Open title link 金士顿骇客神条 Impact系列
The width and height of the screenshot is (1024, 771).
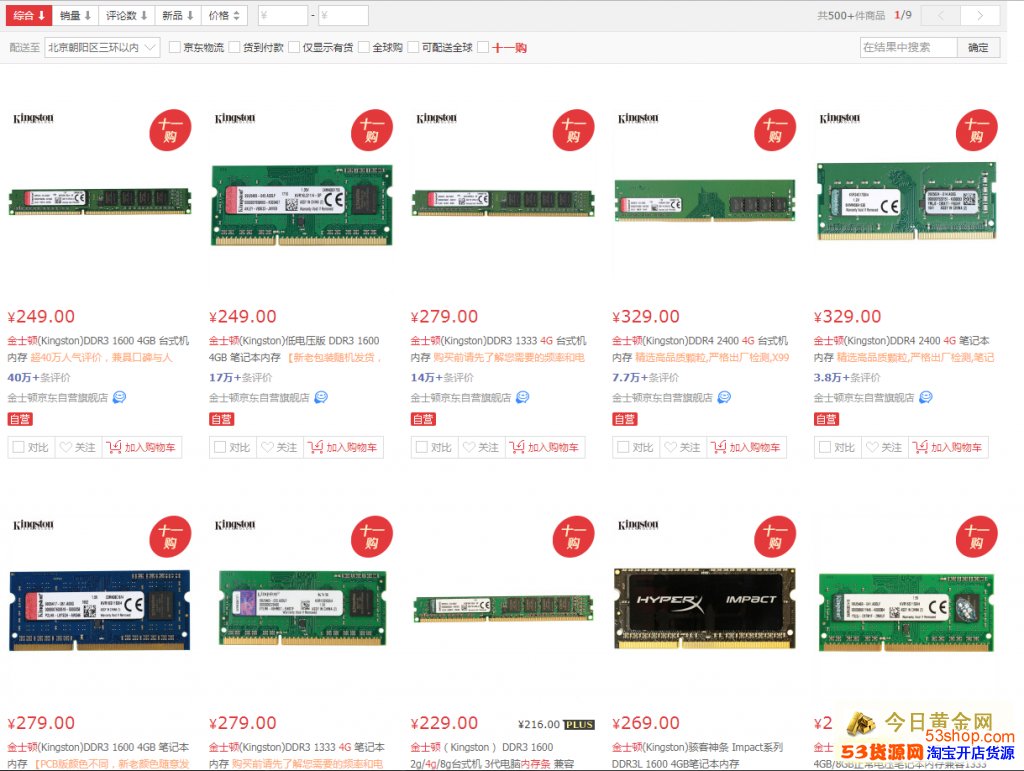[x=697, y=755]
